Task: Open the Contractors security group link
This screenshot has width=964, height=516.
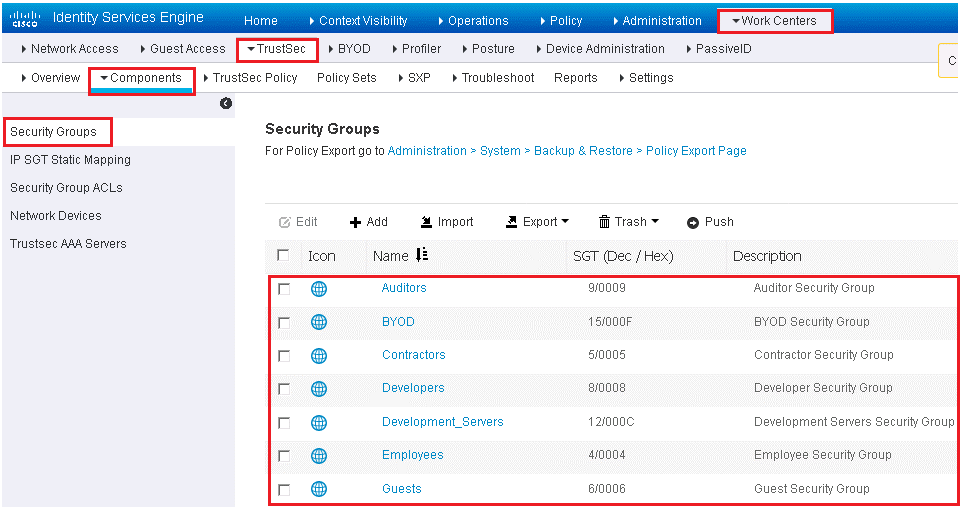Action: (414, 355)
